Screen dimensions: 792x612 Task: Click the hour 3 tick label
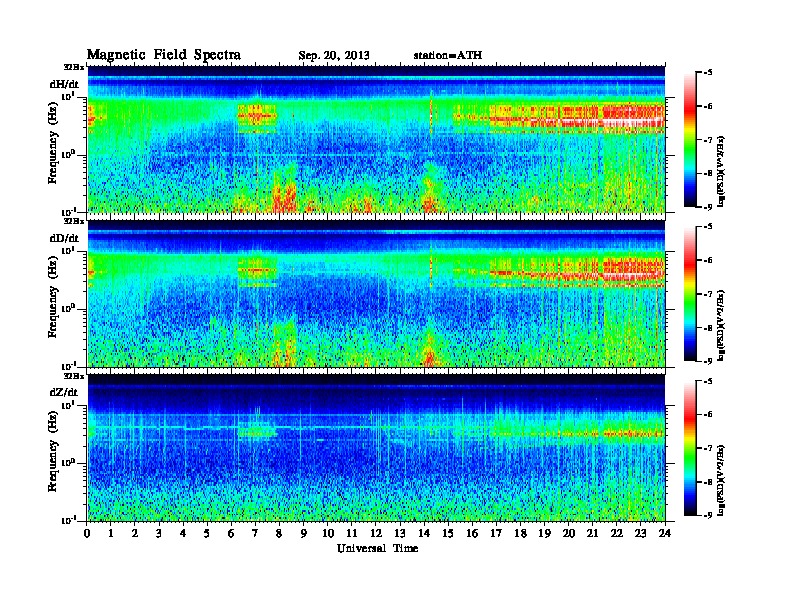coord(160,533)
